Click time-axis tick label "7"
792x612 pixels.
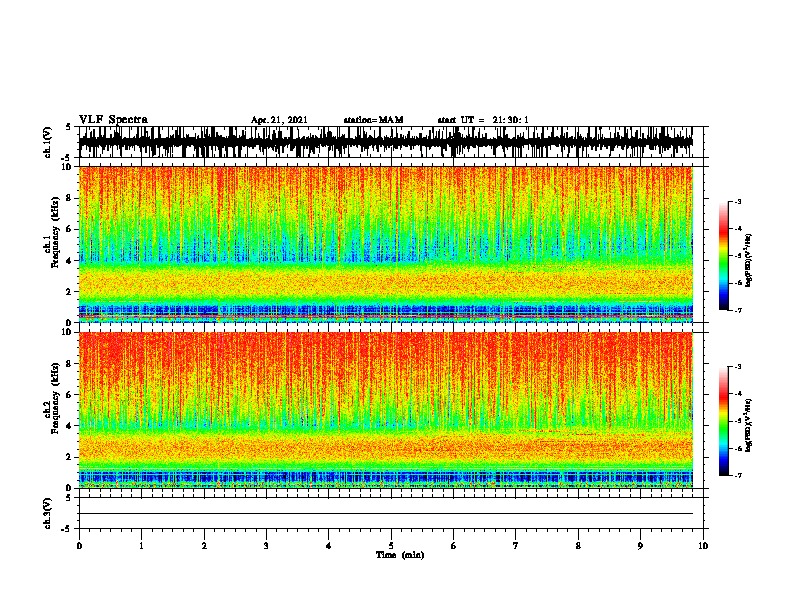point(516,546)
